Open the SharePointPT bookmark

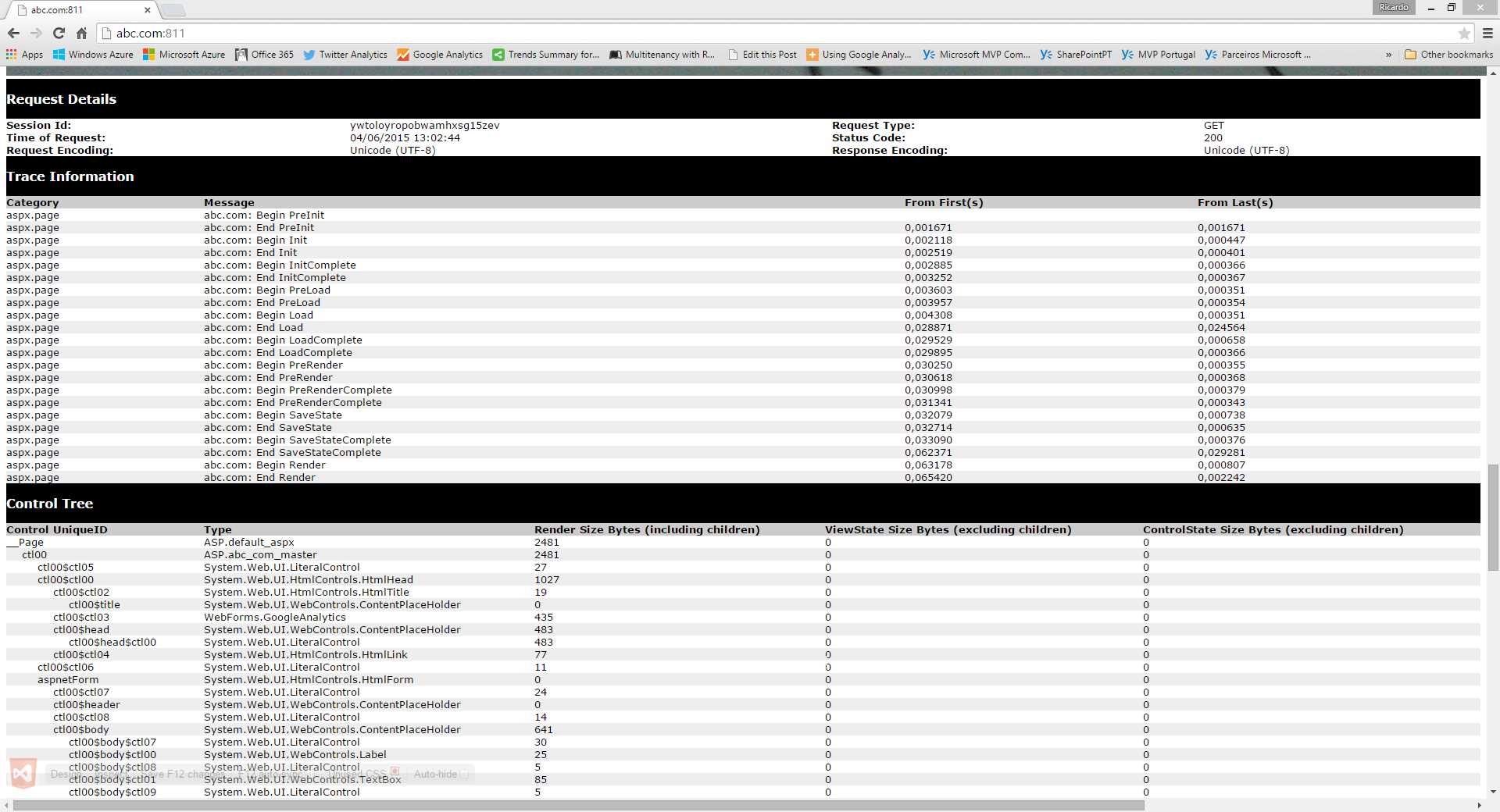tap(1084, 55)
